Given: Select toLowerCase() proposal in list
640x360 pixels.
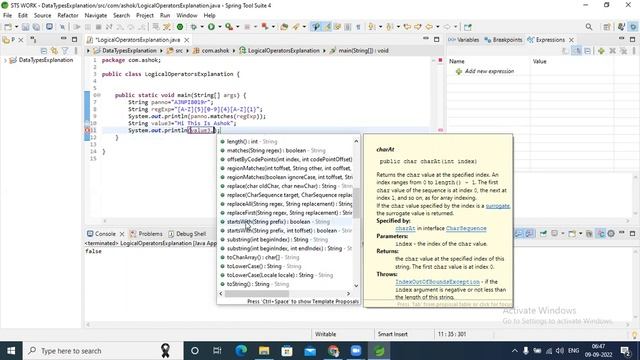Looking at the screenshot, I should [x=285, y=266].
